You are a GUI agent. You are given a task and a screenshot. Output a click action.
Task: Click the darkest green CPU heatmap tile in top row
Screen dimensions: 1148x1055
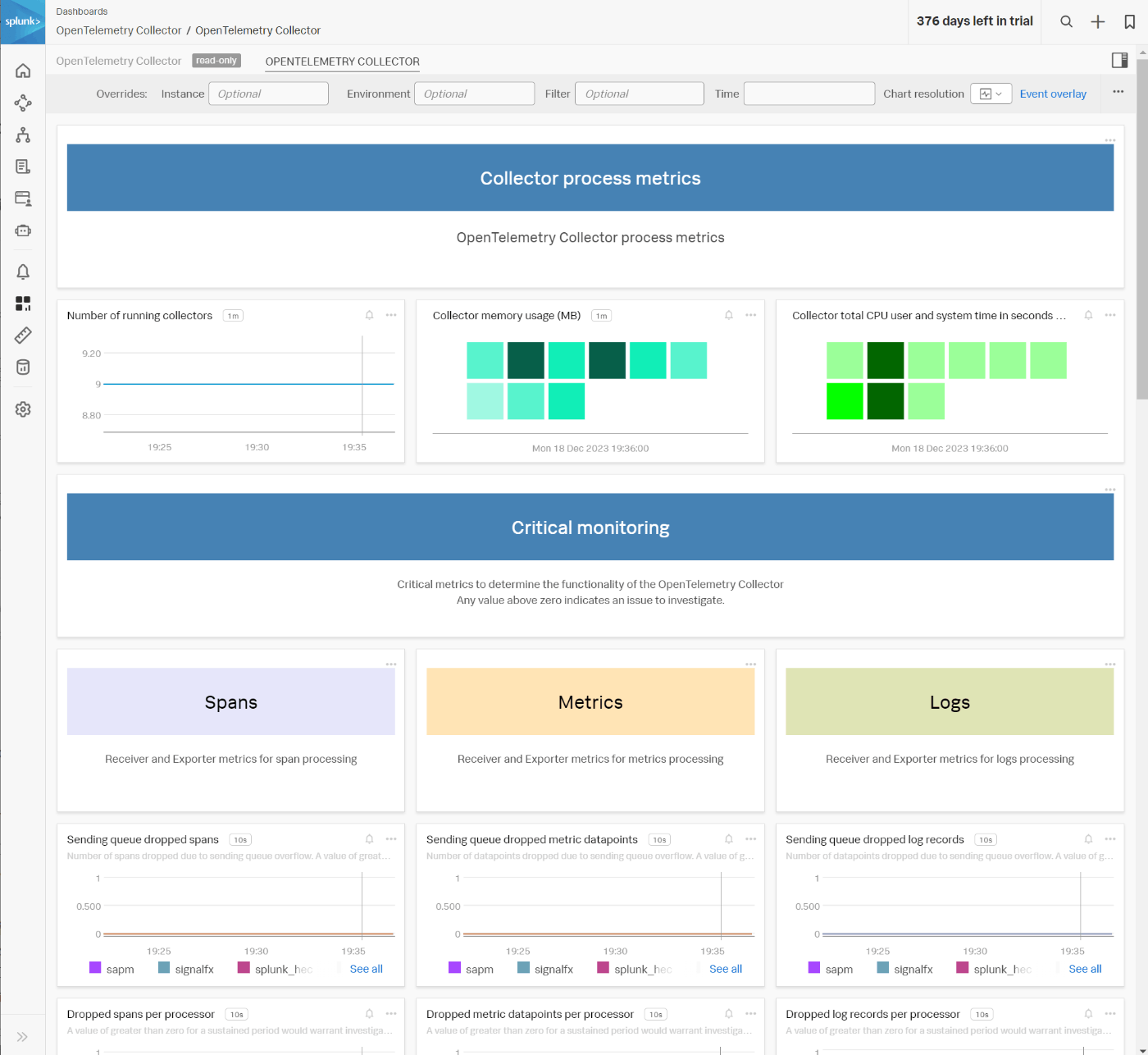tap(886, 360)
